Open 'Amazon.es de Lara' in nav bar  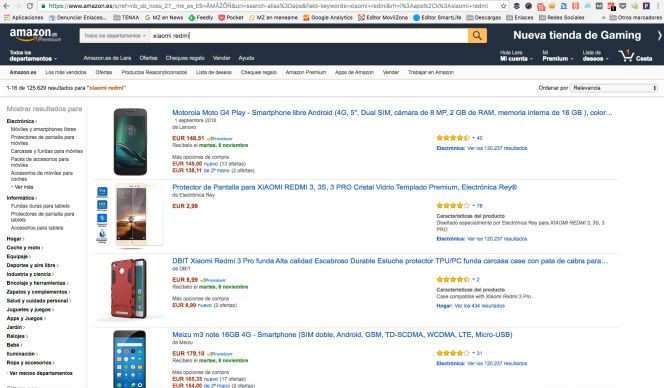tap(107, 58)
